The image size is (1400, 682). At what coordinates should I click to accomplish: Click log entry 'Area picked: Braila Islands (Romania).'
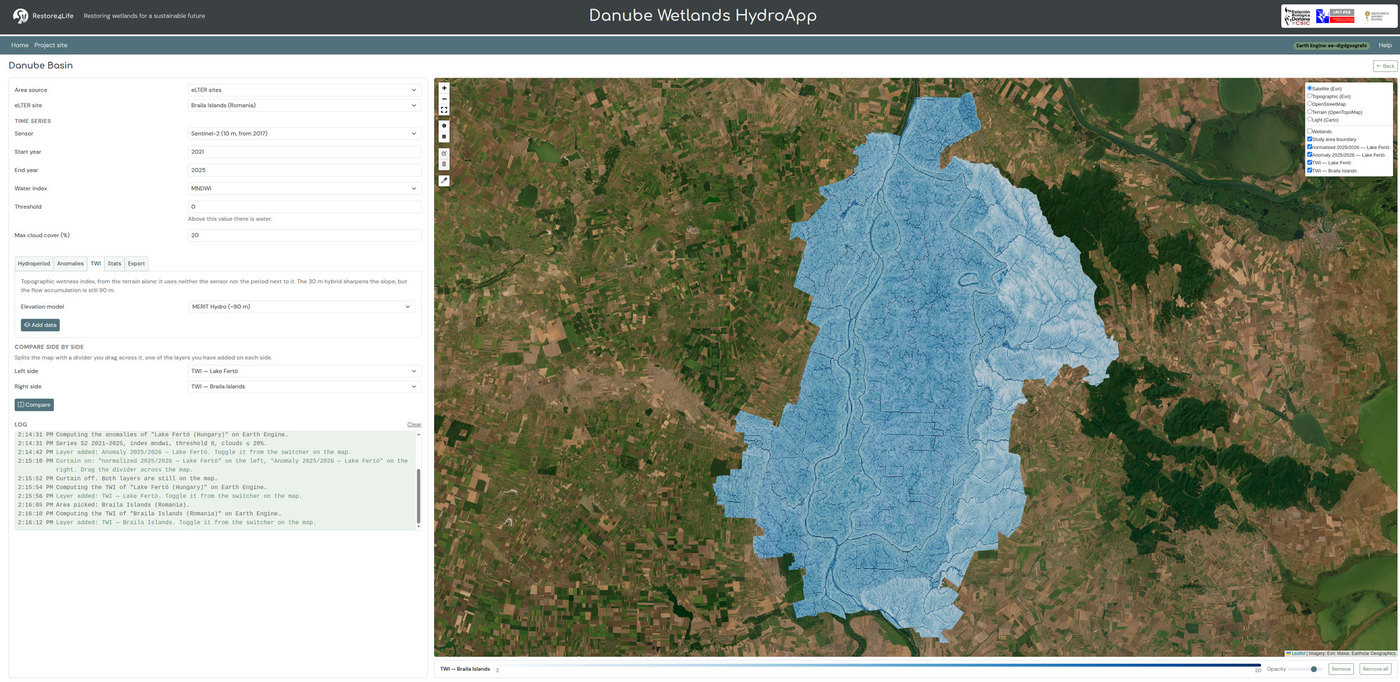click(122, 505)
